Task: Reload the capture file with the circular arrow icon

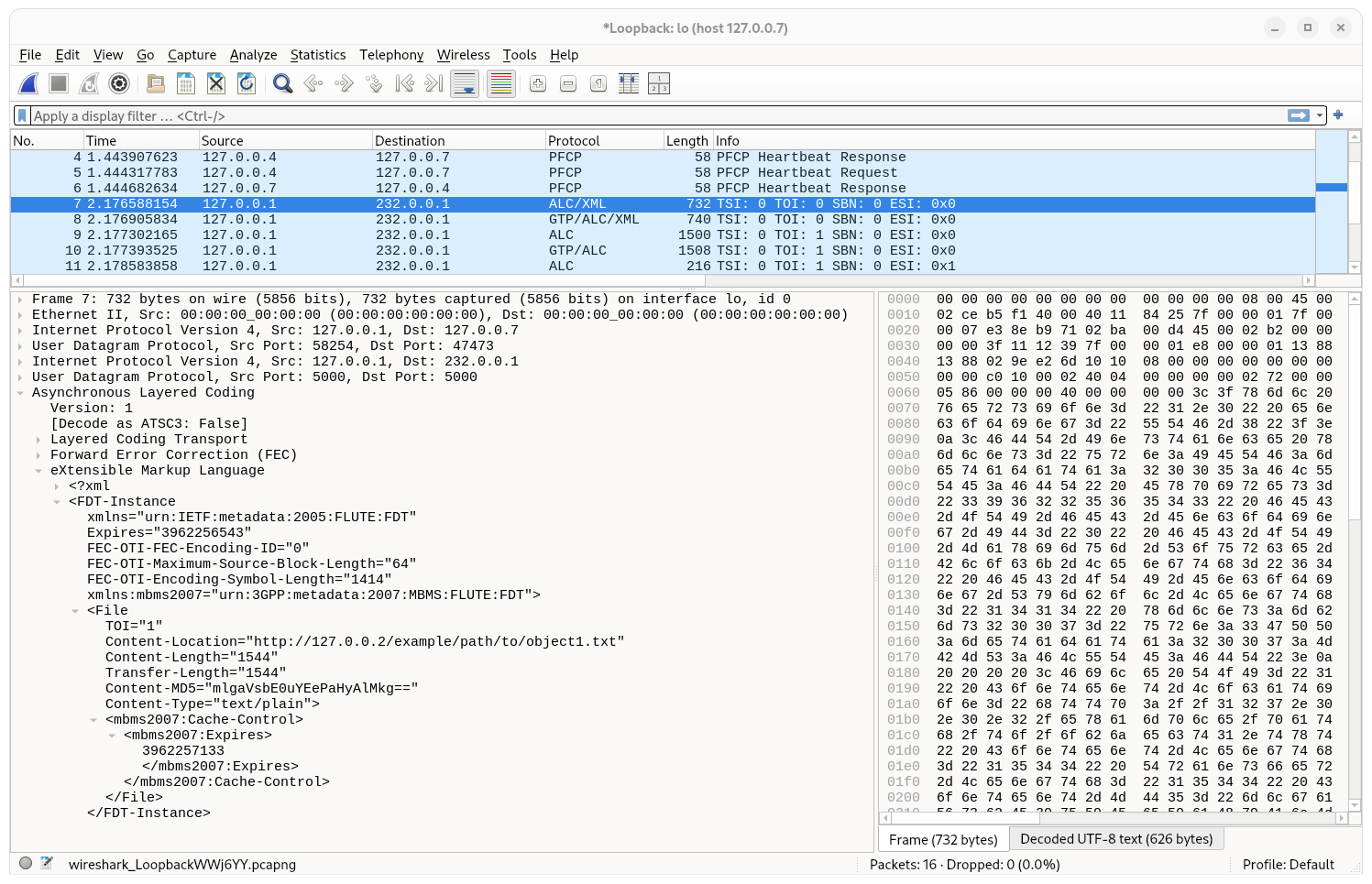Action: pos(247,83)
